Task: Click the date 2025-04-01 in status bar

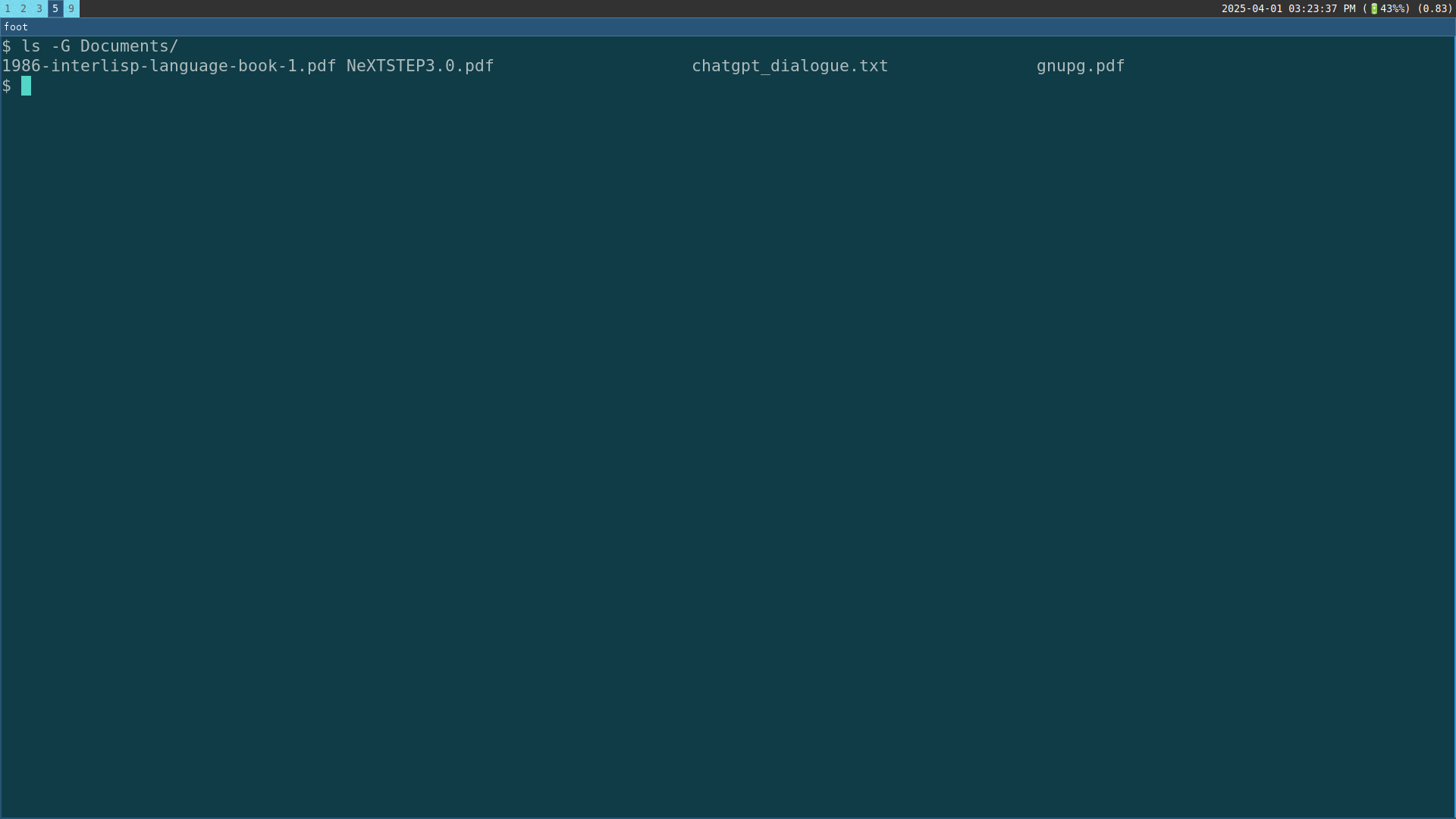Action: pyautogui.click(x=1251, y=8)
